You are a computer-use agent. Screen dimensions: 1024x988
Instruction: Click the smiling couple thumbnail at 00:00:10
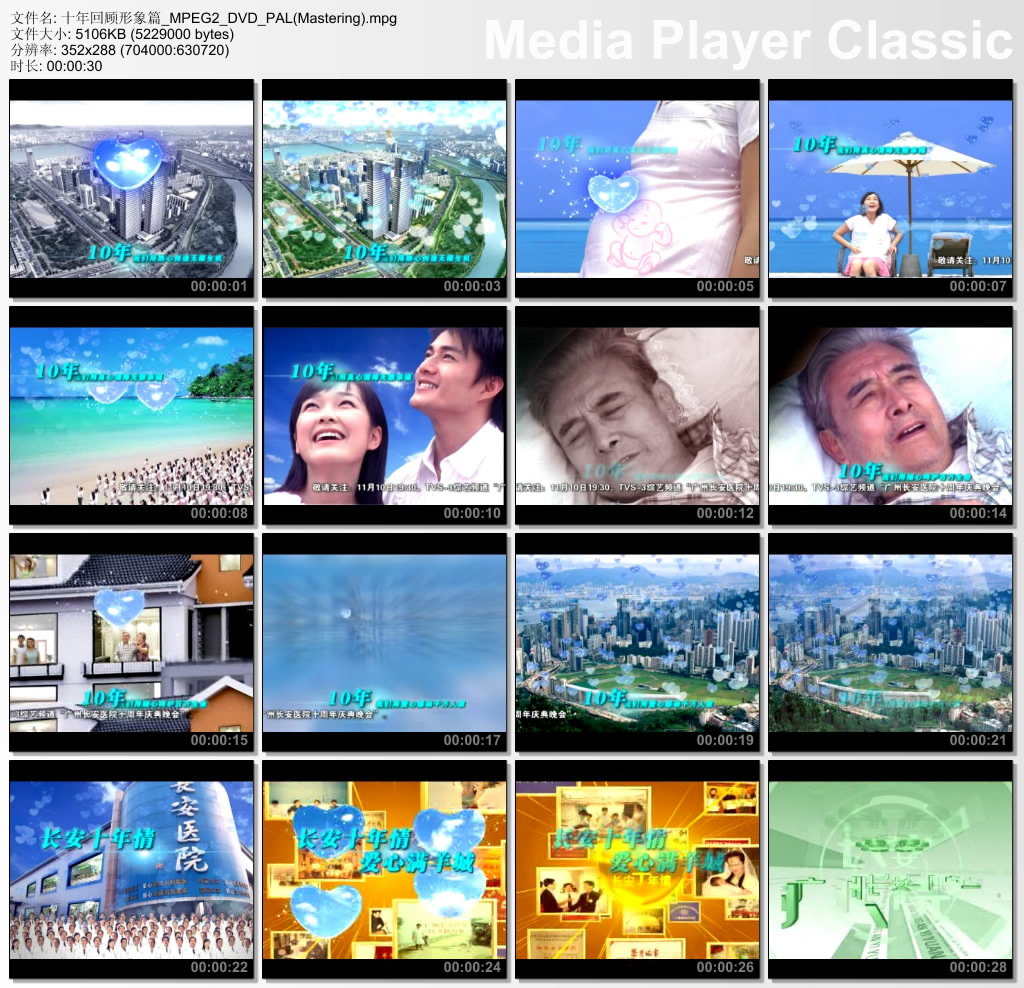pyautogui.click(x=384, y=415)
